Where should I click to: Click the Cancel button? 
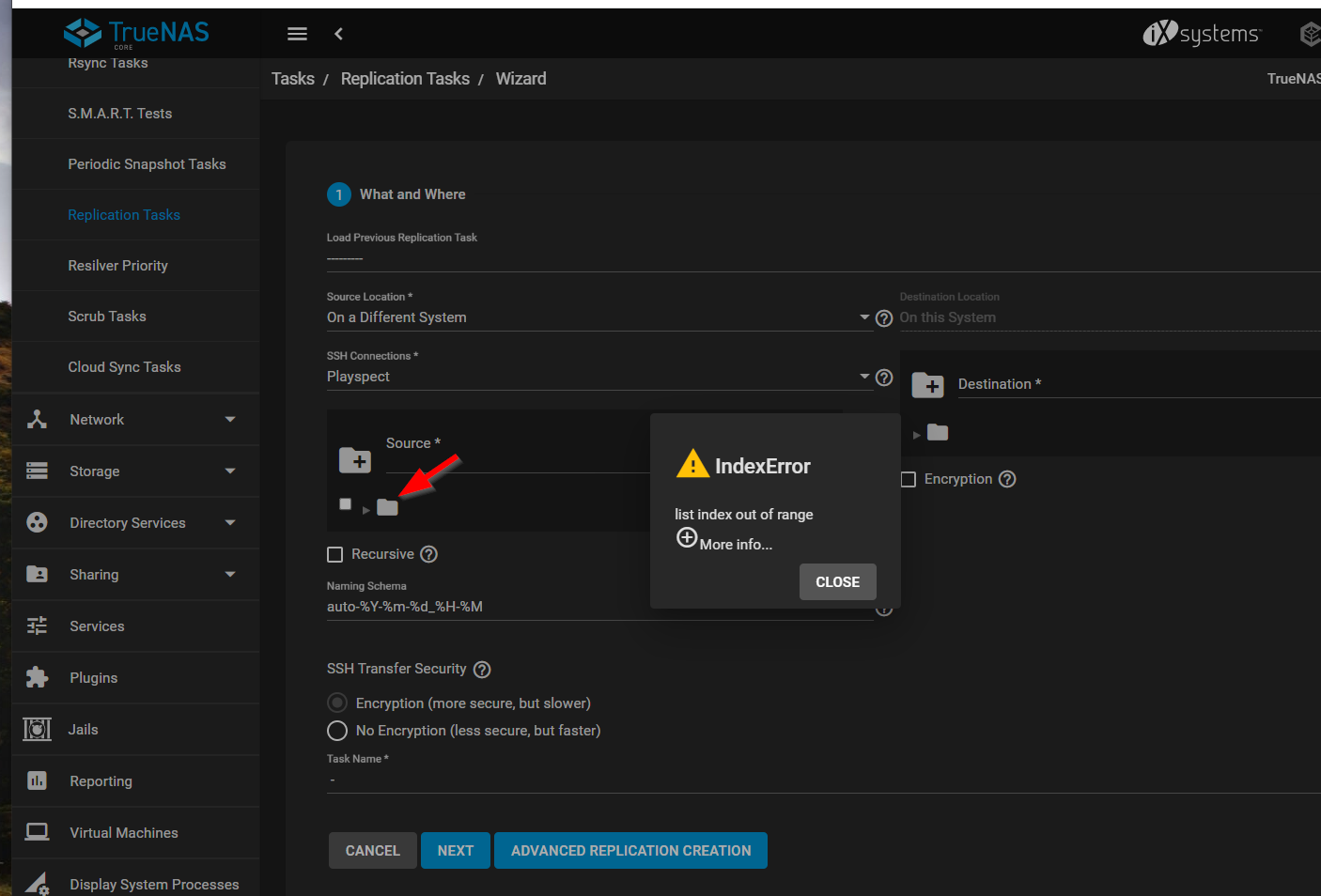tap(373, 851)
